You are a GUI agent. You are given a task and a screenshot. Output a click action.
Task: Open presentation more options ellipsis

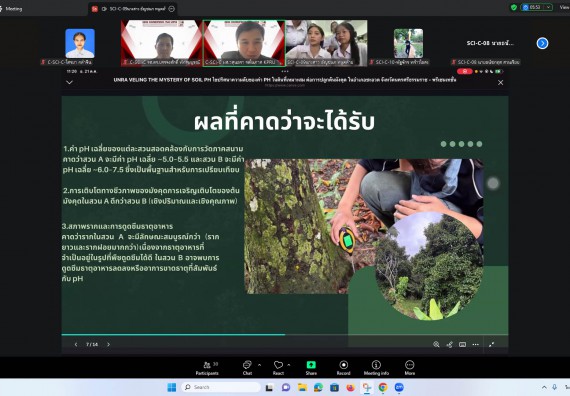pos(475,344)
